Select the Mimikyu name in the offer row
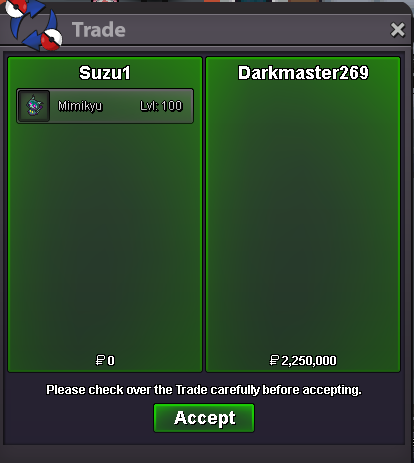This screenshot has width=414, height=463. pyautogui.click(x=80, y=106)
